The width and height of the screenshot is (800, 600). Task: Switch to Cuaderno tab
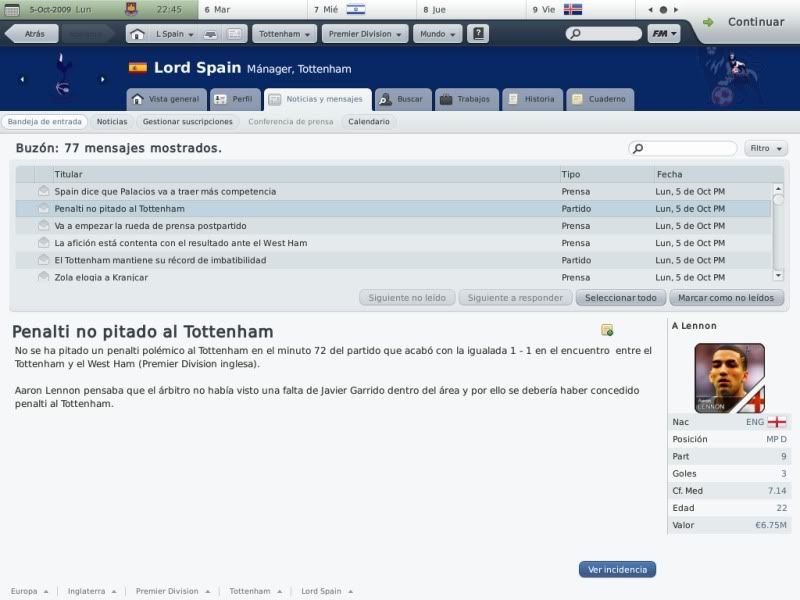tap(600, 99)
